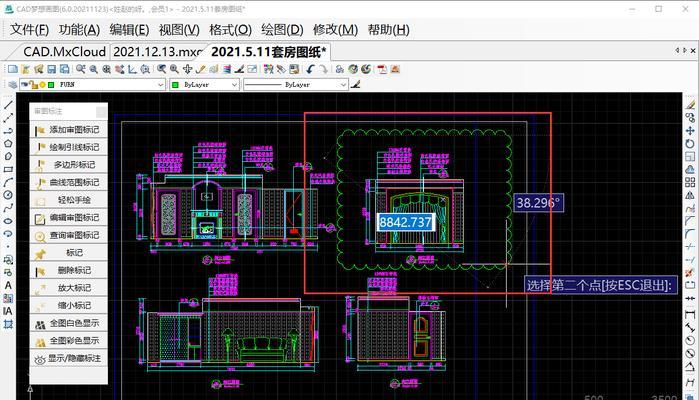Screen dimensions: 699x400
Task: Select the Spline curve tool
Action: click(x=8, y=208)
